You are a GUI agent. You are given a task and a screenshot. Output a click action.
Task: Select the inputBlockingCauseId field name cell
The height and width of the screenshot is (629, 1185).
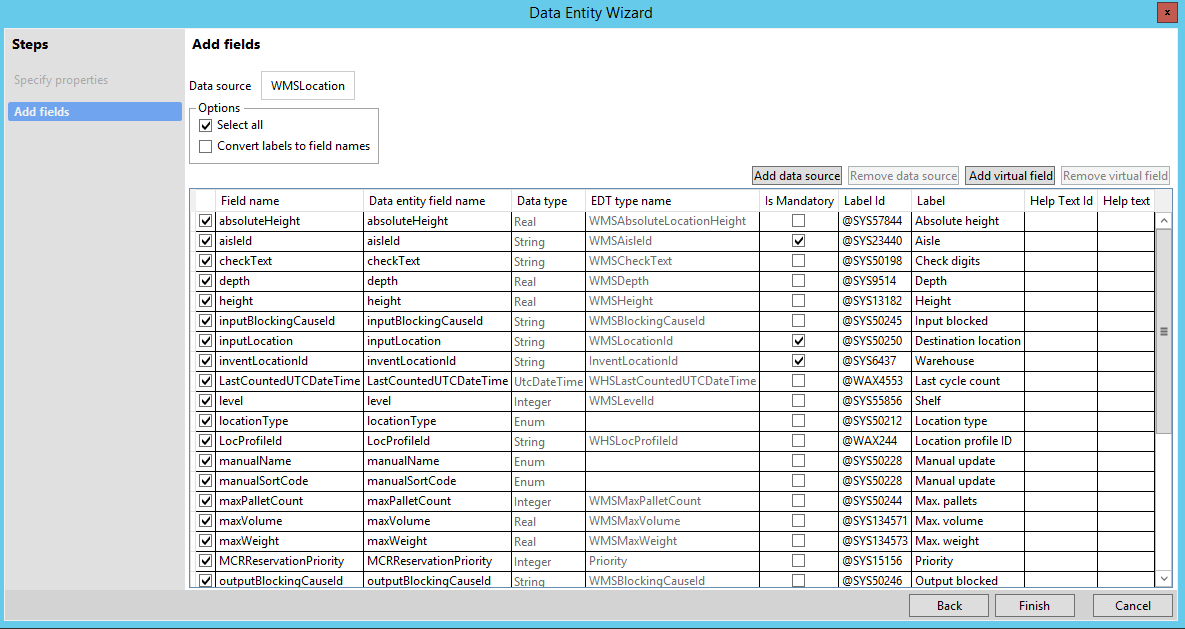pyautogui.click(x=289, y=321)
